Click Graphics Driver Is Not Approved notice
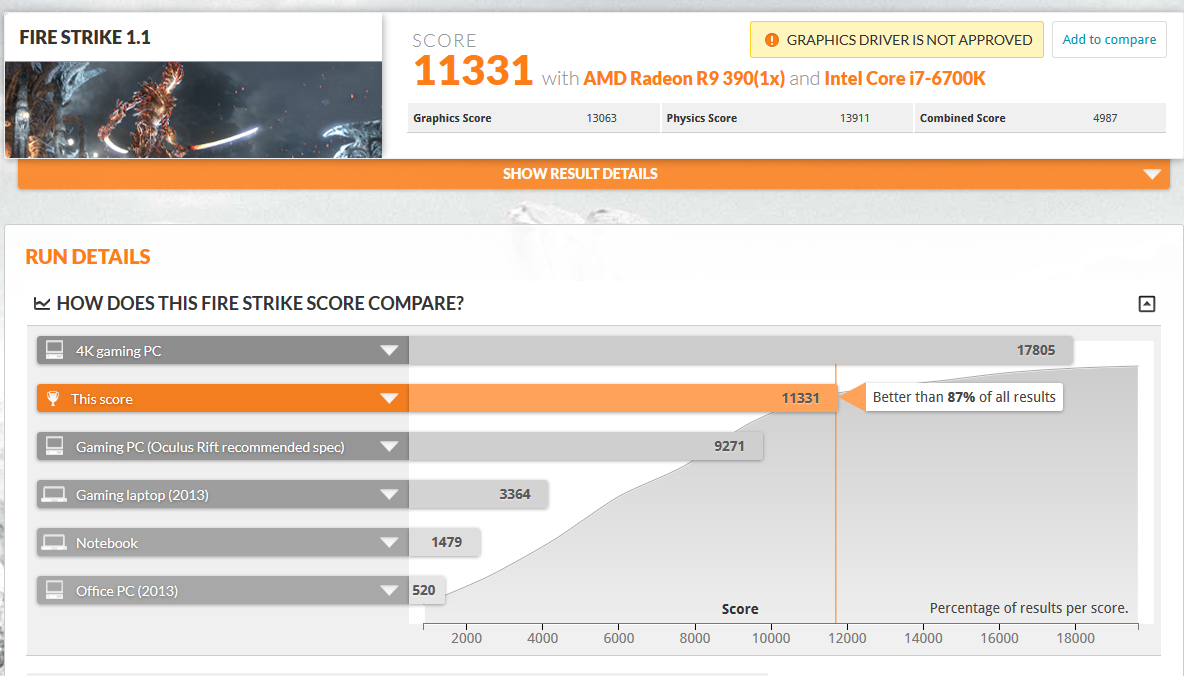Screen dimensions: 1184x676 click(x=897, y=39)
